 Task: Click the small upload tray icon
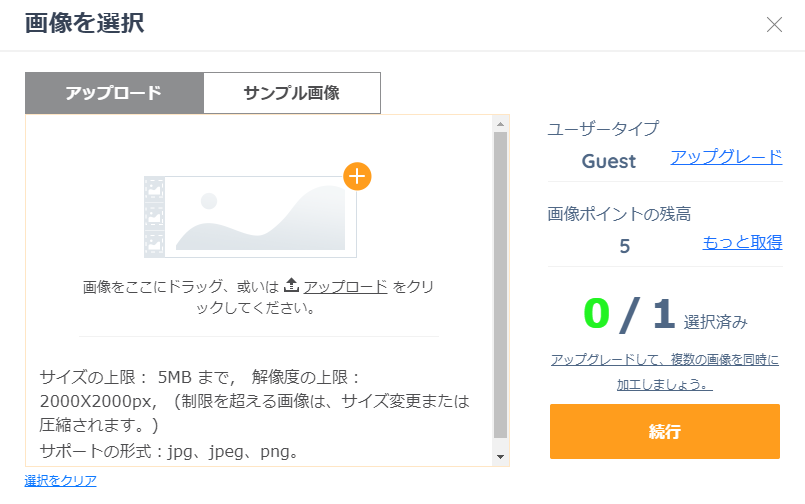(292, 286)
